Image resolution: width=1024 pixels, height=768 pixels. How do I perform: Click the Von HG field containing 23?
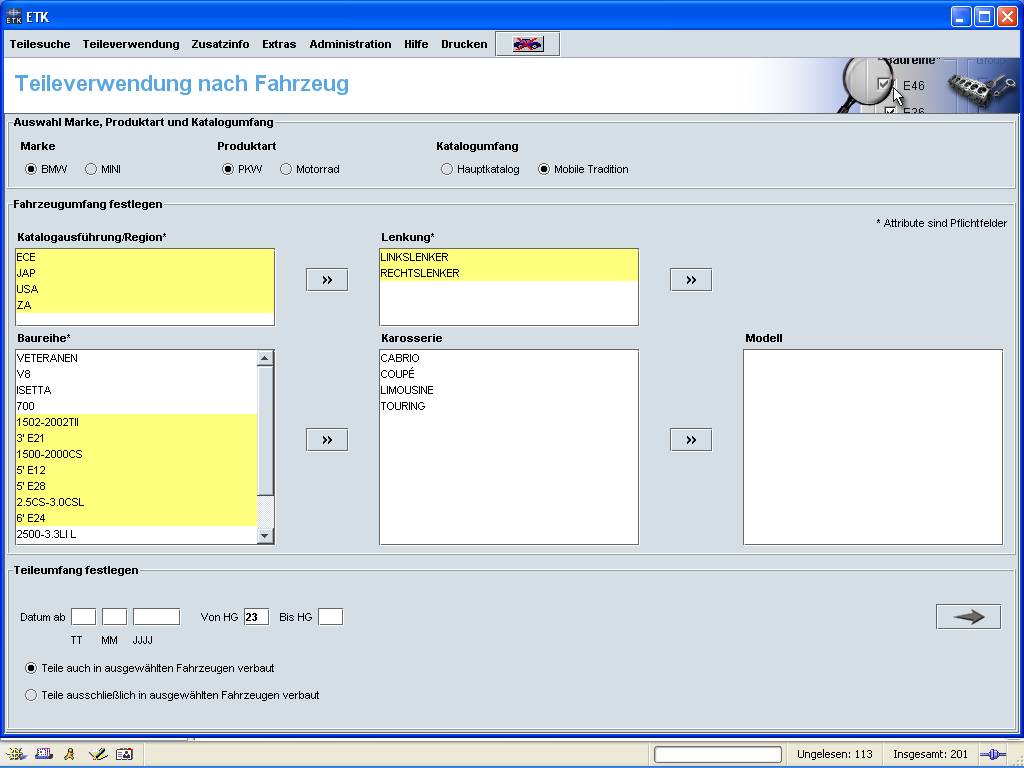tap(256, 616)
